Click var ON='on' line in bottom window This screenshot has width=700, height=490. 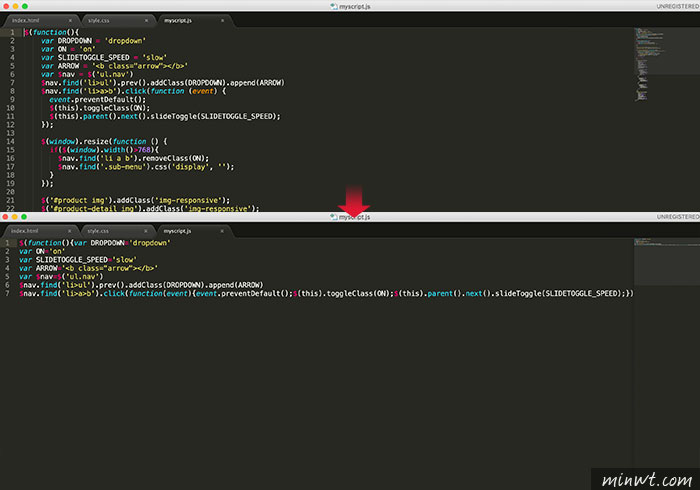click(x=42, y=251)
